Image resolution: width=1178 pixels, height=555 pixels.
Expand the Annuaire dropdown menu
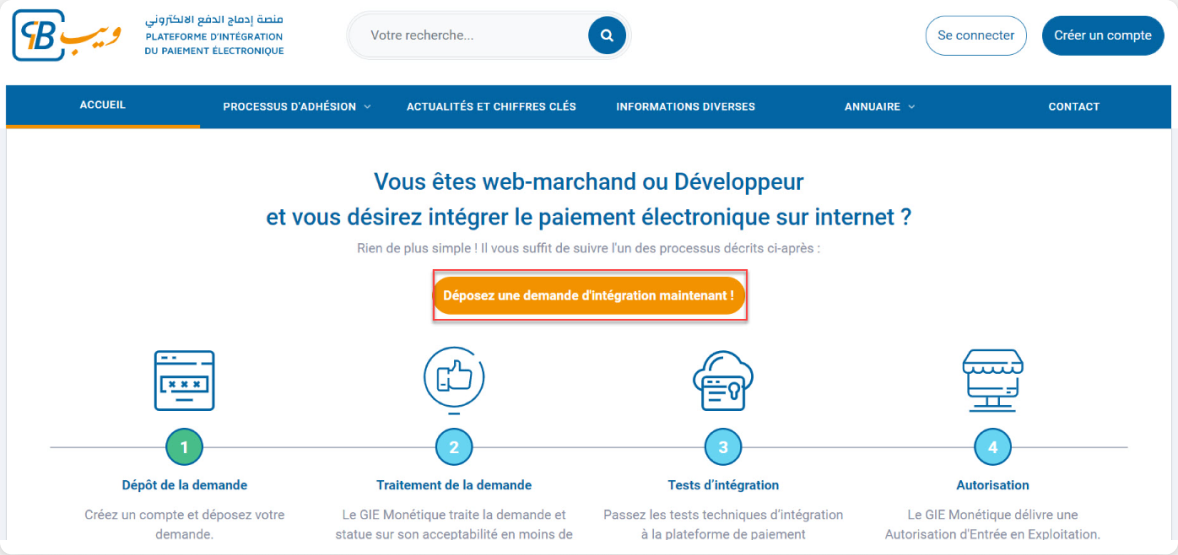click(x=879, y=107)
